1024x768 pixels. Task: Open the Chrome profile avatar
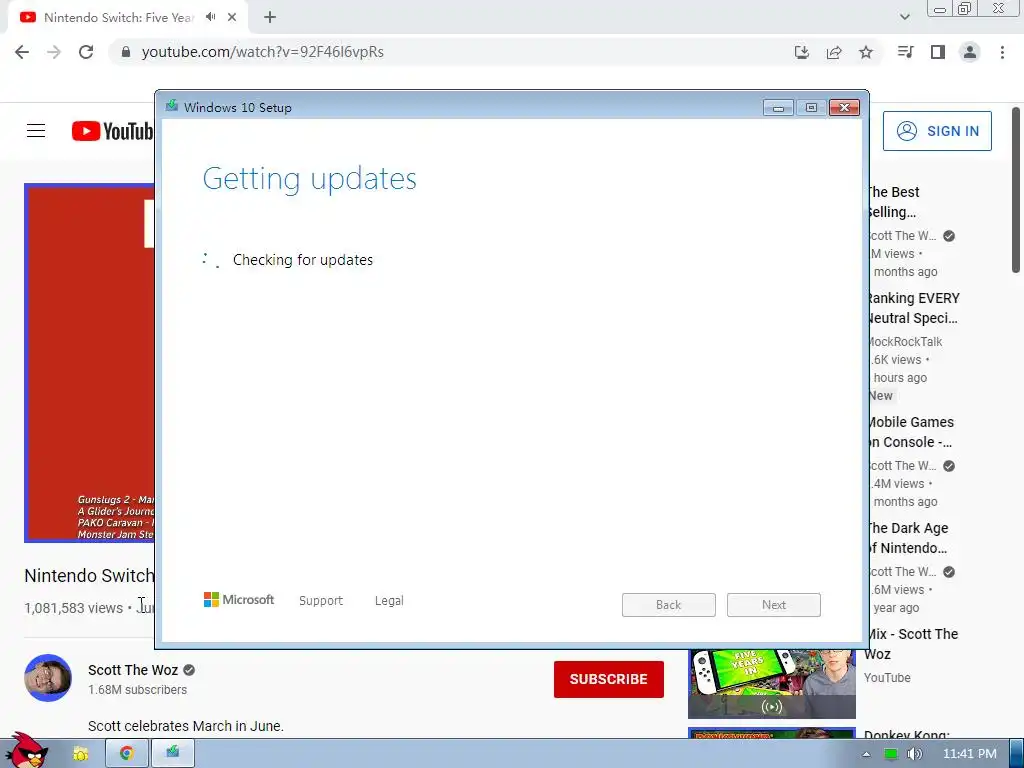point(970,52)
